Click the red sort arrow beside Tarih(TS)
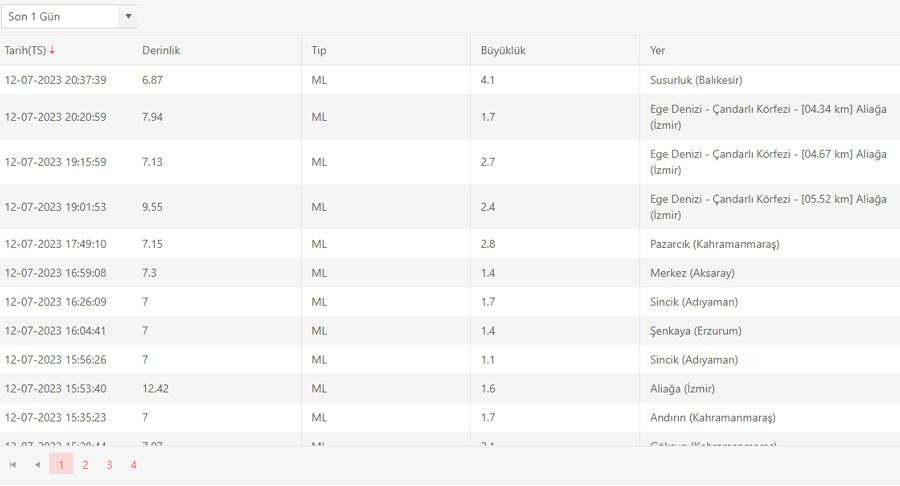The width and height of the screenshot is (900, 486). tap(52, 51)
